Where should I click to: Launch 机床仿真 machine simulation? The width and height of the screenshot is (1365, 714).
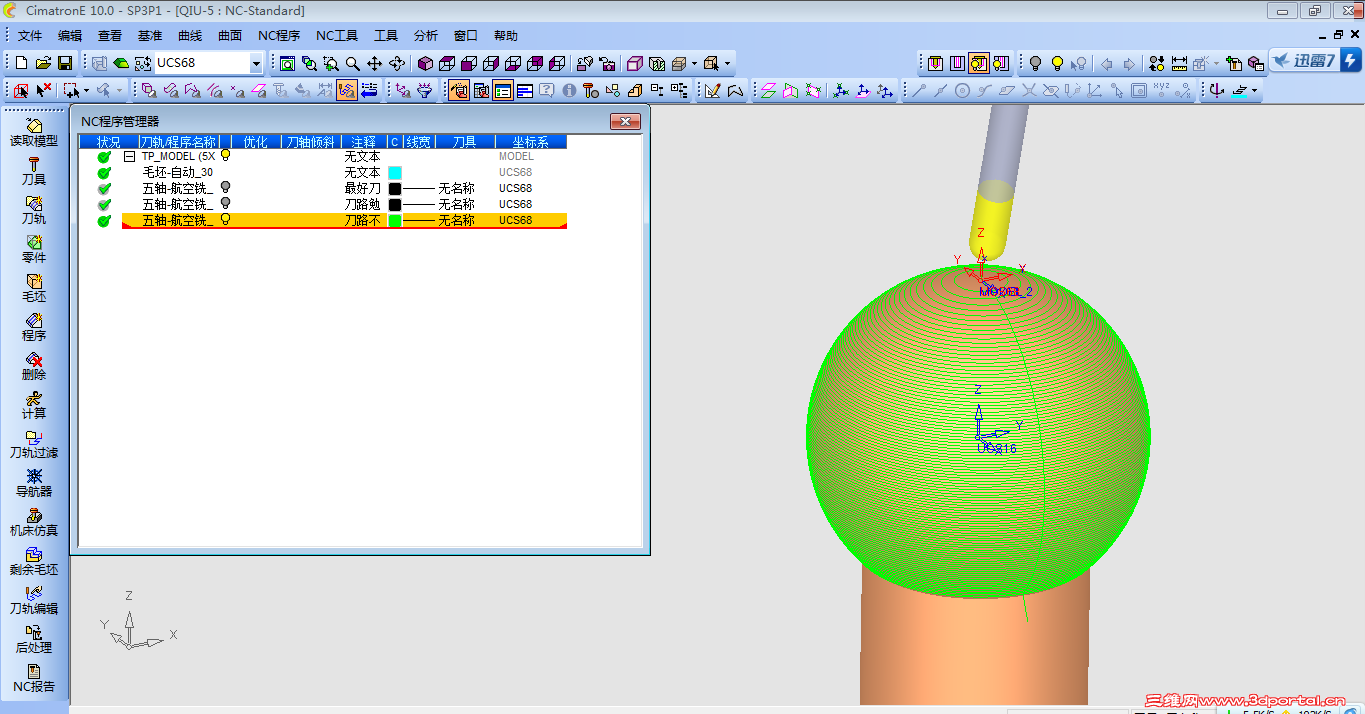click(x=34, y=522)
